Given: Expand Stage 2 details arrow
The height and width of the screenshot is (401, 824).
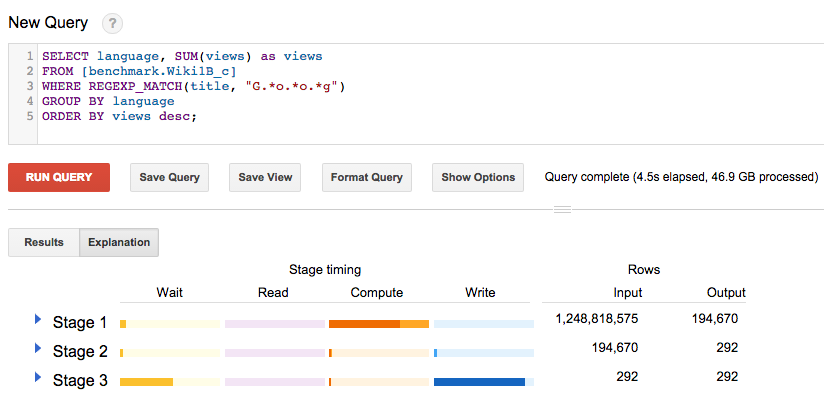Looking at the screenshot, I should click(38, 348).
